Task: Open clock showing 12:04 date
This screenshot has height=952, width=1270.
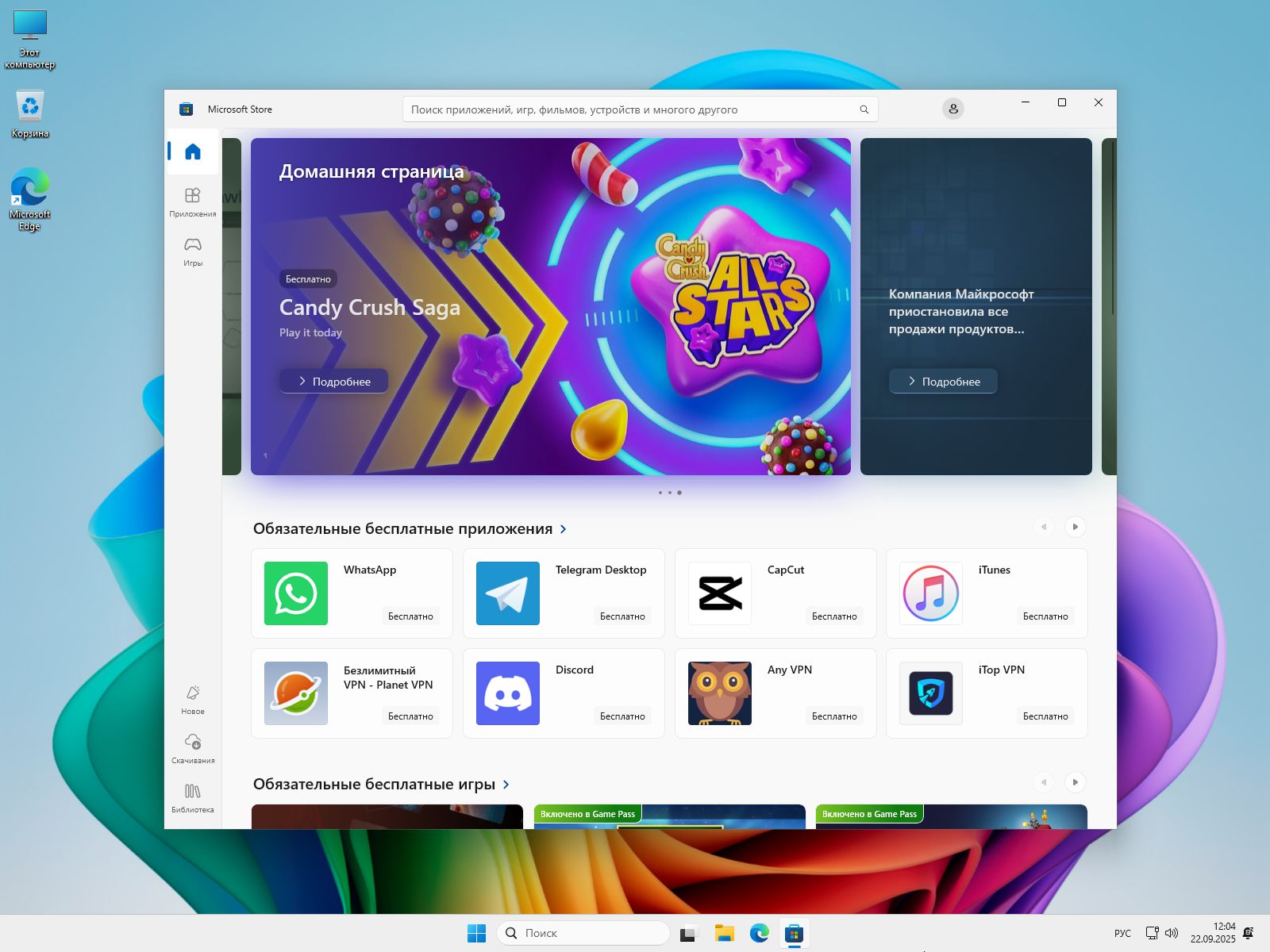Action: pyautogui.click(x=1213, y=933)
